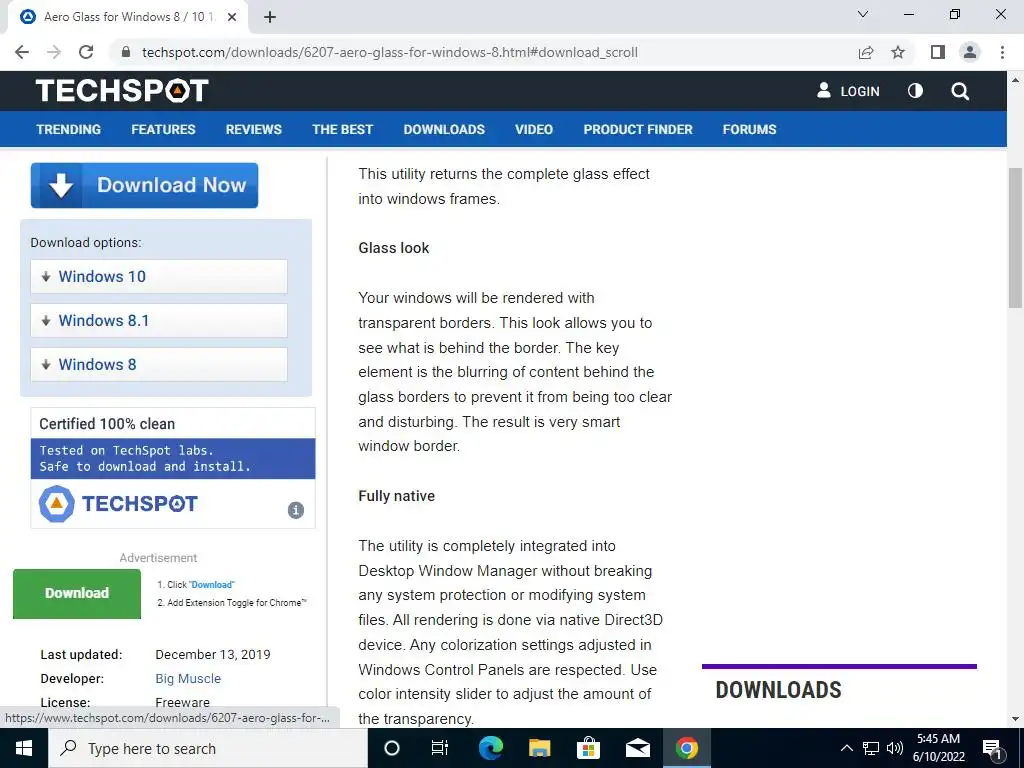Click the "December 13, 2019" date text
Screen dimensions: 1024x768
point(213,654)
